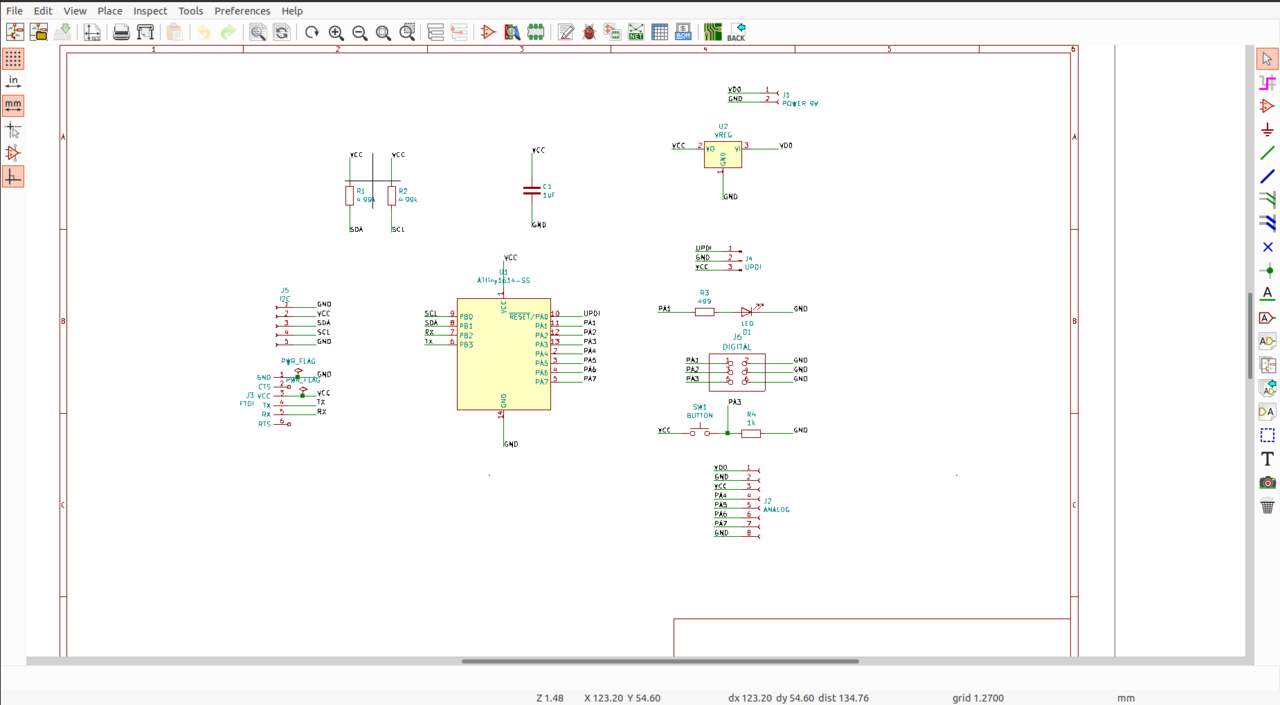Select the Place Bus tool
This screenshot has height=705, width=1280.
[x=1267, y=176]
